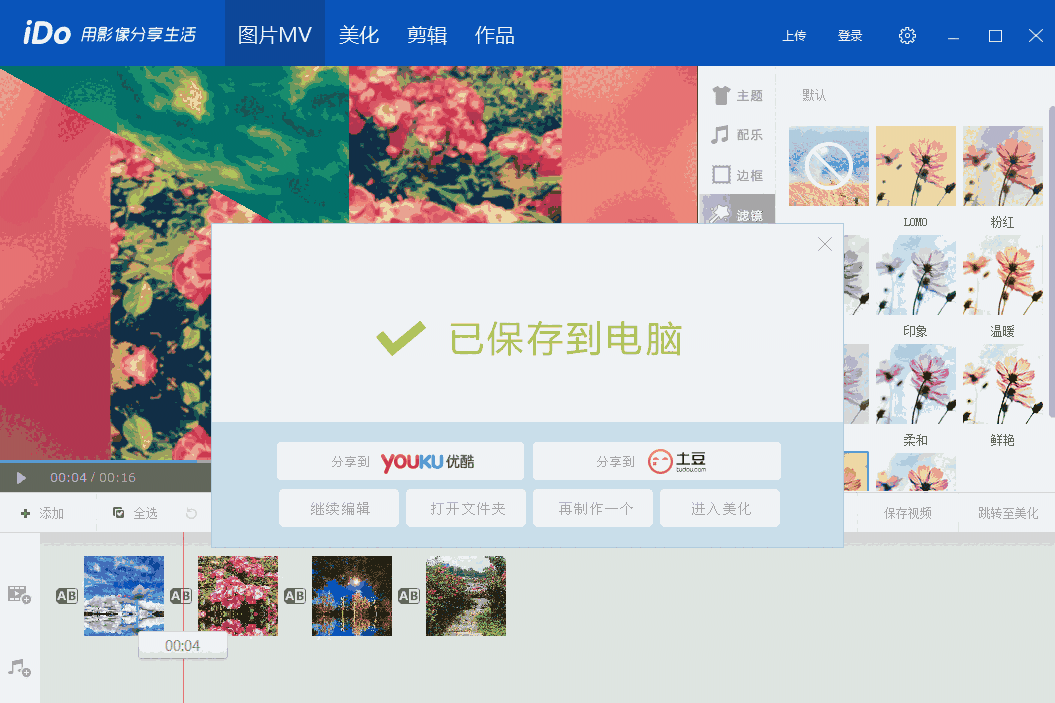1055x703 pixels.
Task: Switch to the 美化 tab
Action: (359, 34)
